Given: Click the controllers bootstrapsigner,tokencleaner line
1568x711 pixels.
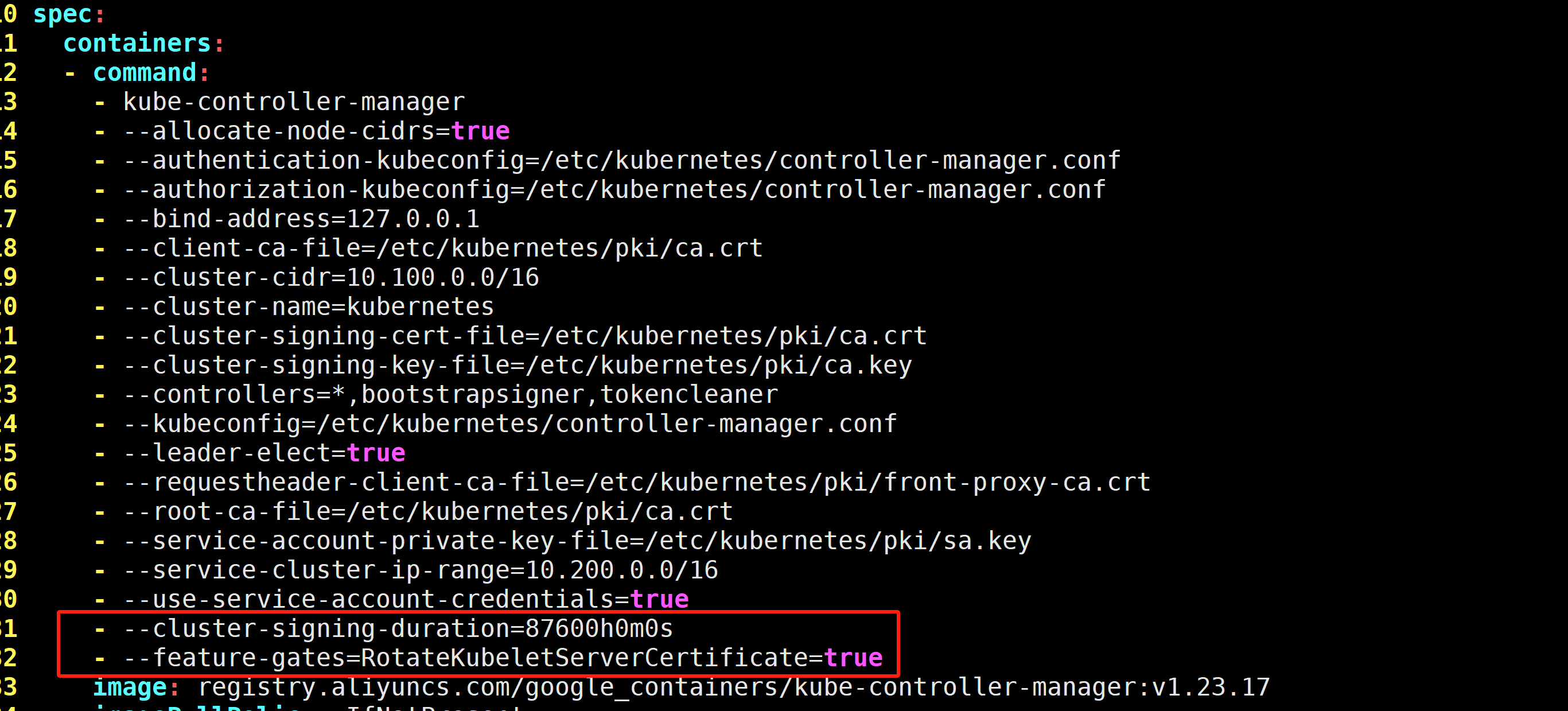Looking at the screenshot, I should 450,394.
